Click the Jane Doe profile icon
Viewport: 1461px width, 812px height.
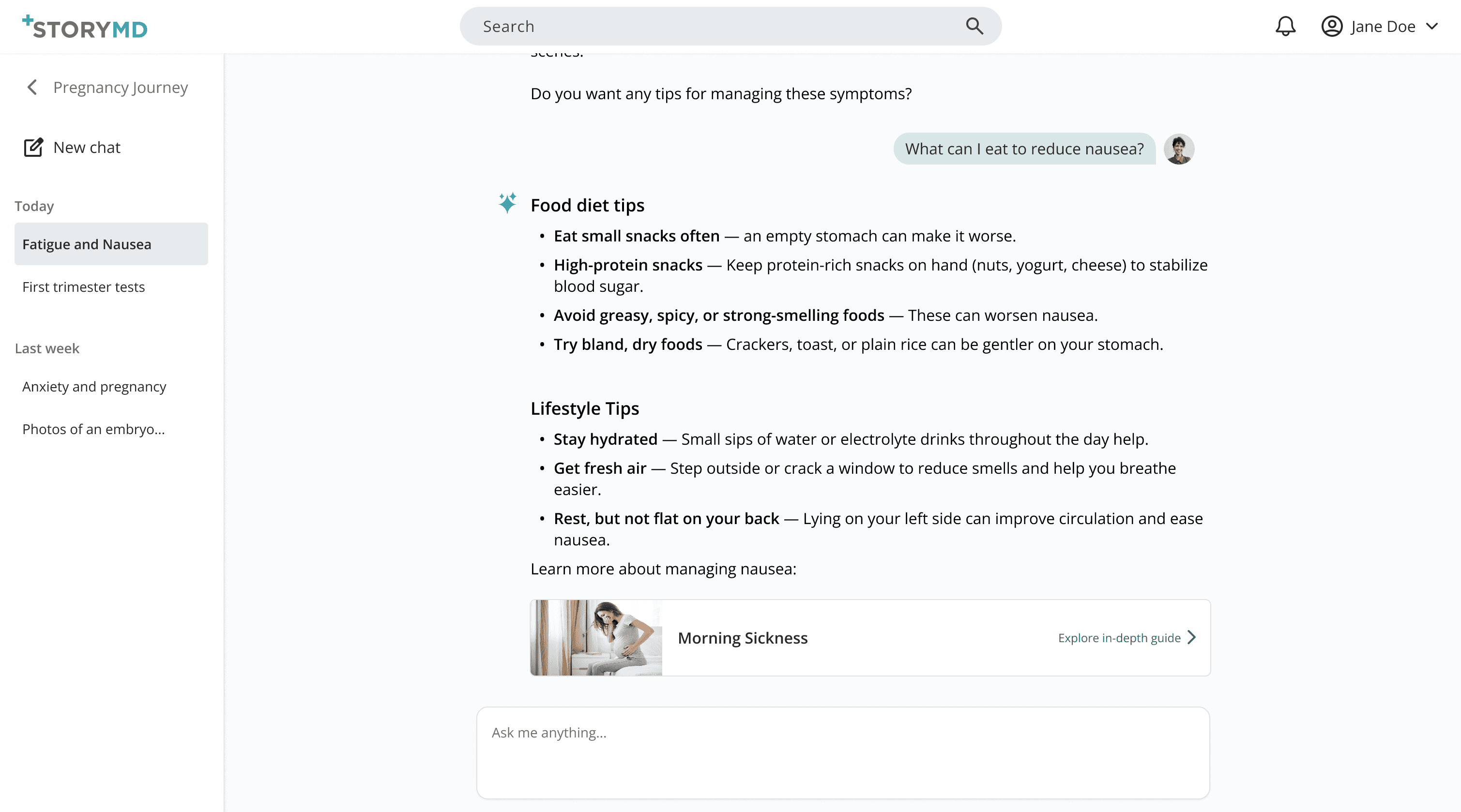click(x=1331, y=26)
